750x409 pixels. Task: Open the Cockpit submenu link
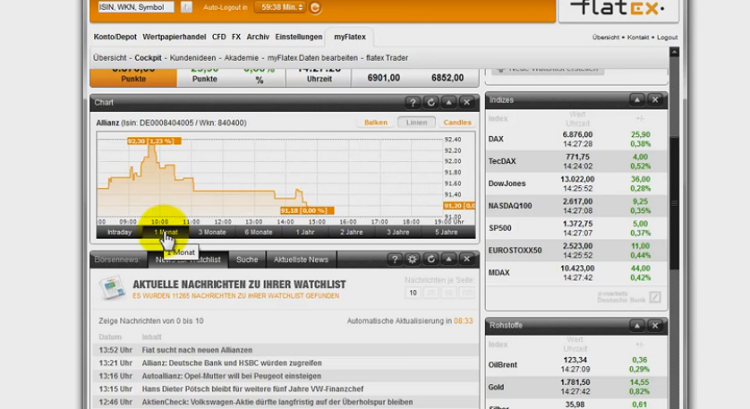pyautogui.click(x=148, y=58)
